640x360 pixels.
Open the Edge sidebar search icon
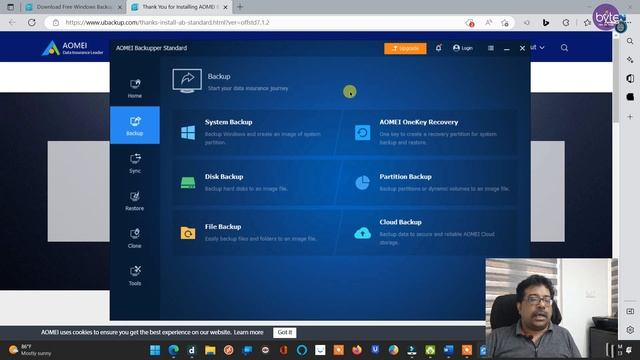click(x=630, y=41)
